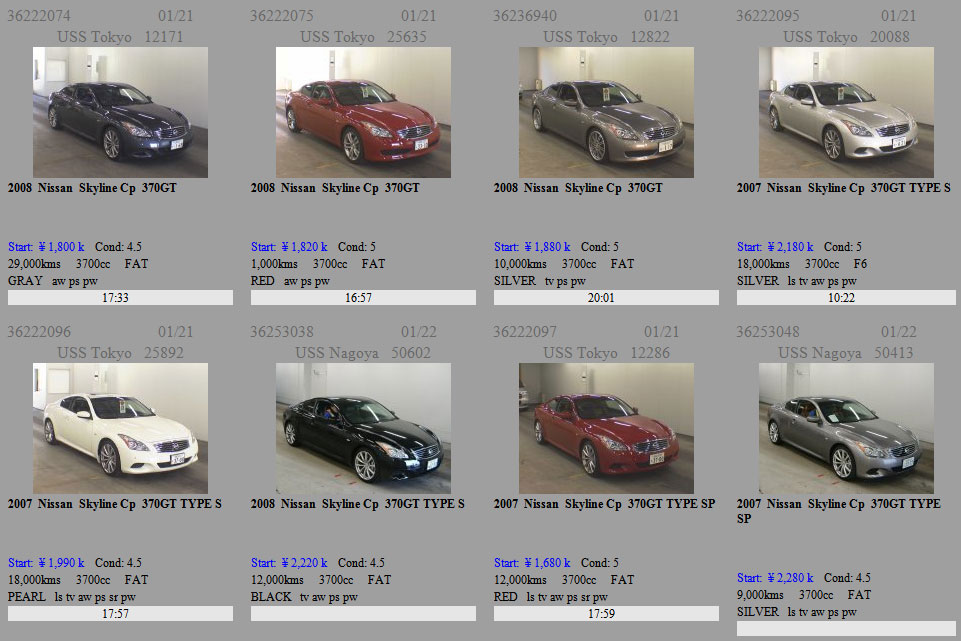Click the 370GT TYPE SP title, lot 50413
The width and height of the screenshot is (961, 641).
[x=838, y=511]
